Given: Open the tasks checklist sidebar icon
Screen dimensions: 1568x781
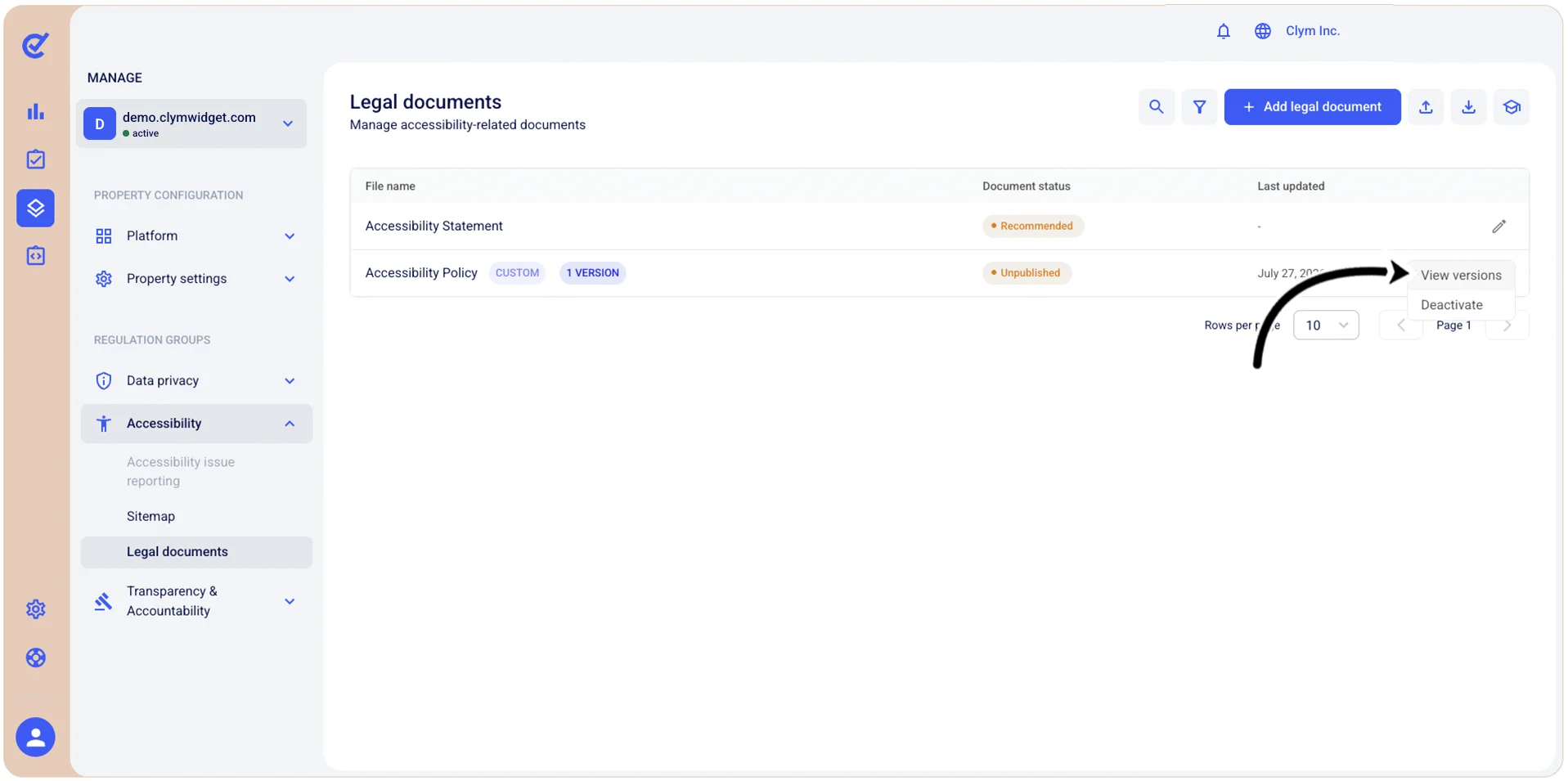Looking at the screenshot, I should 35,159.
